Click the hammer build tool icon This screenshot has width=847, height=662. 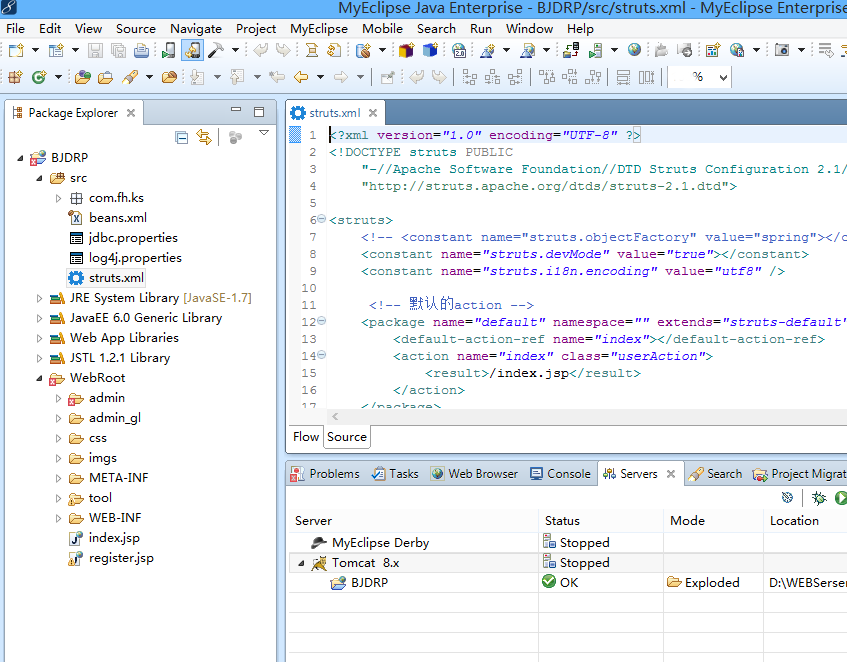pos(216,50)
